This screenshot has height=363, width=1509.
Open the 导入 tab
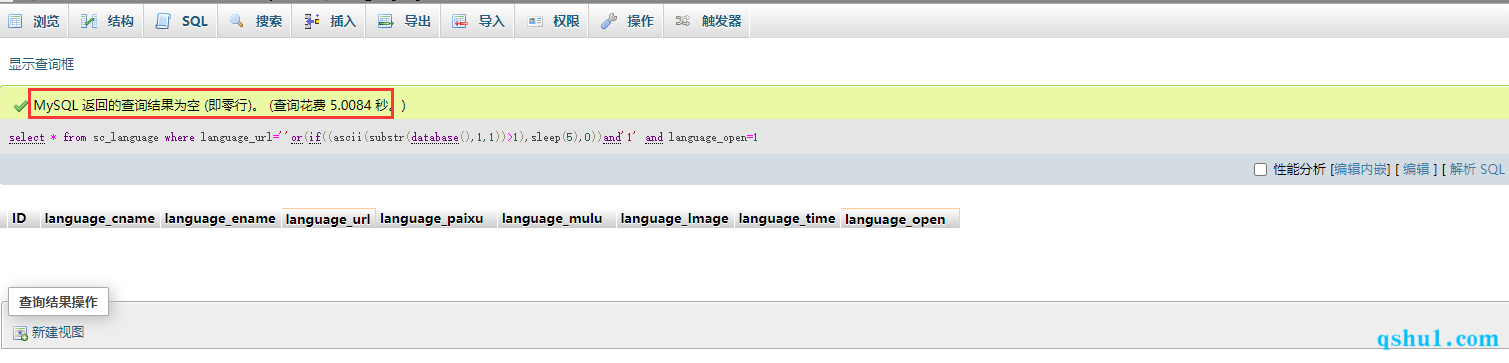tap(478, 21)
